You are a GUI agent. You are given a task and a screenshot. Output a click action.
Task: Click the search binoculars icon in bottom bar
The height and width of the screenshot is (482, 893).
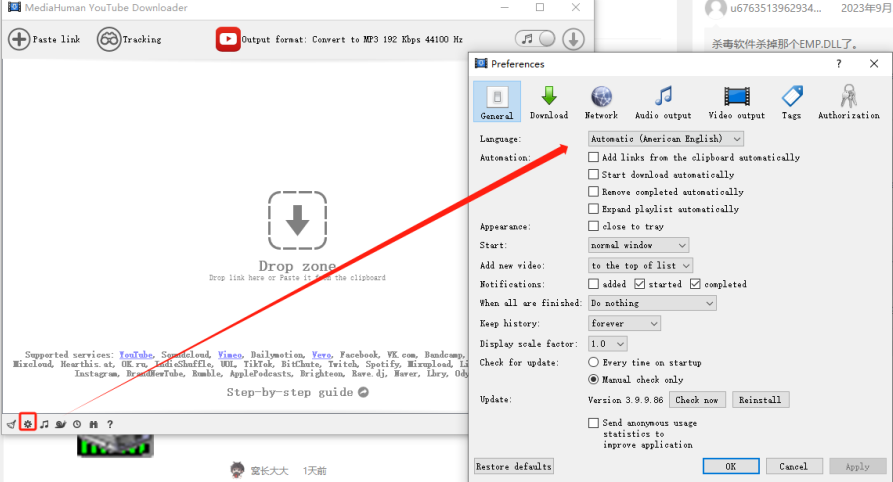tap(93, 424)
